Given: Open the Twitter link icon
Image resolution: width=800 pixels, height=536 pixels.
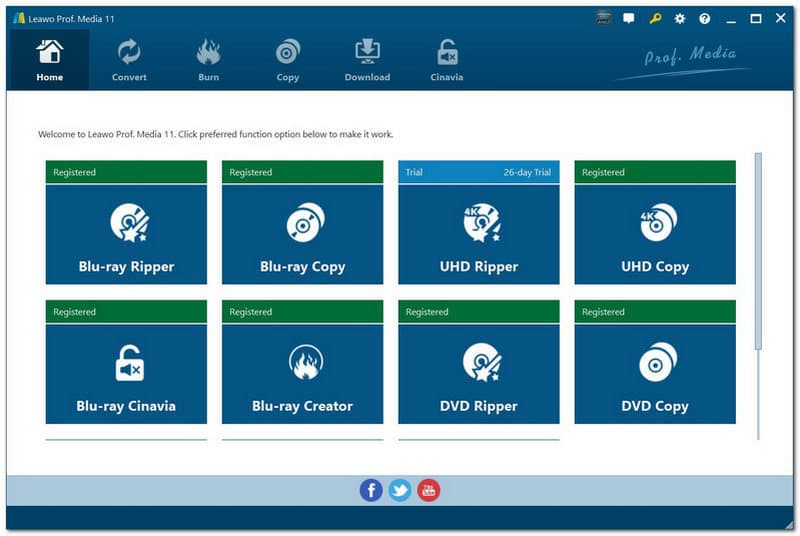Looking at the screenshot, I should pyautogui.click(x=400, y=490).
